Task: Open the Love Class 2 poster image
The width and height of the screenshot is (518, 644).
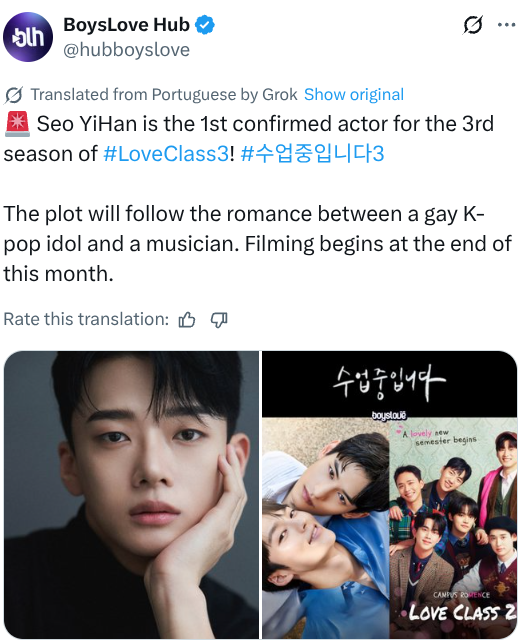Action: click(389, 495)
